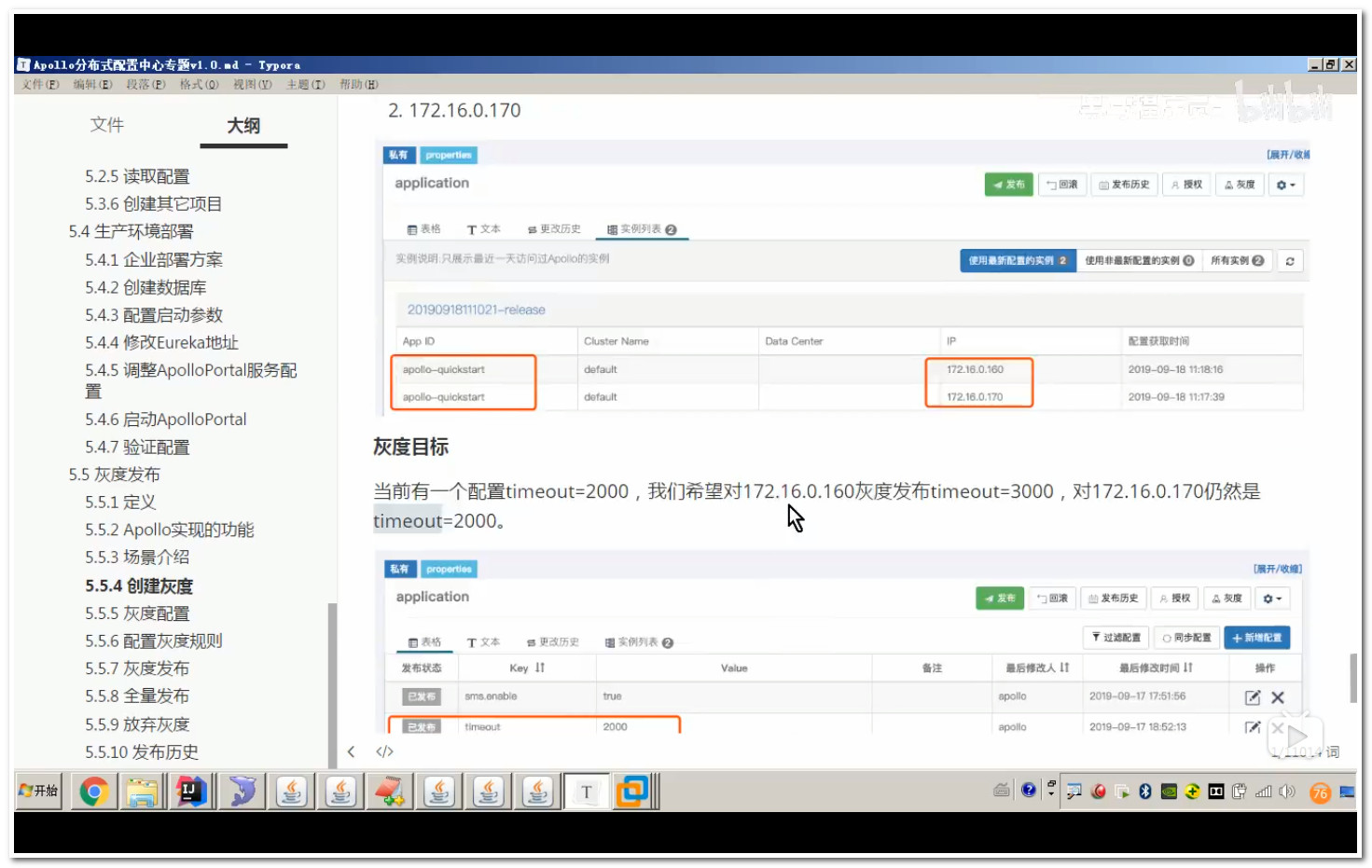Navigate to 5.4.5 调整ApolloPortal服务配置
The height and width of the screenshot is (868, 1372).
tap(191, 380)
